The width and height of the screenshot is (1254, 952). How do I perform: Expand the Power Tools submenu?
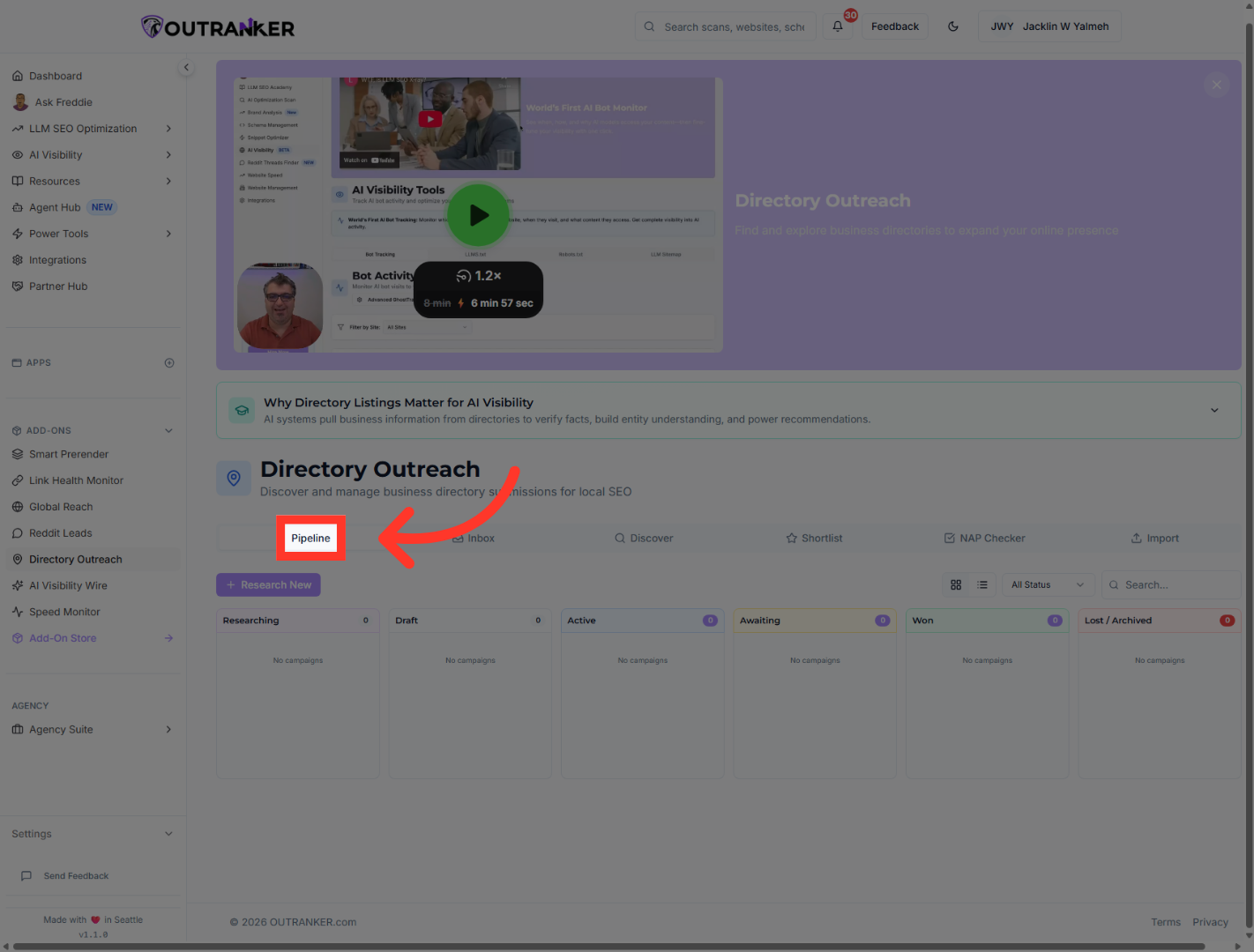168,234
